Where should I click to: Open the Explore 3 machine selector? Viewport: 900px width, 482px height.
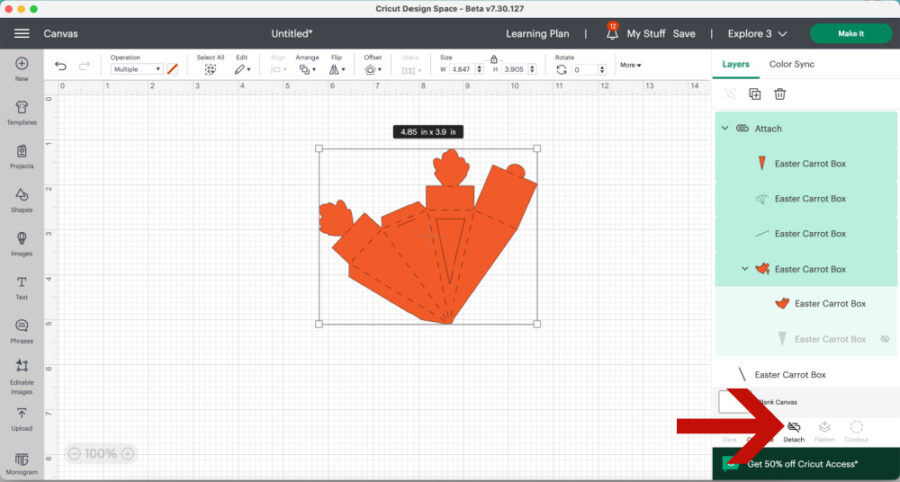pos(755,33)
